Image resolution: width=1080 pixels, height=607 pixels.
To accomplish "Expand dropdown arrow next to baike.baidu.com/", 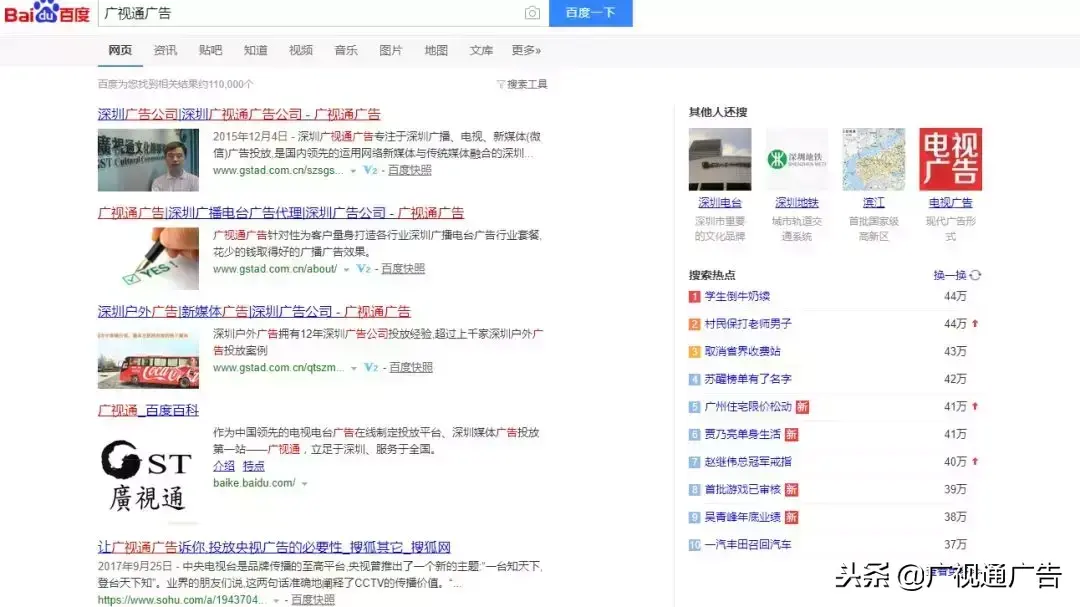I will (x=304, y=484).
